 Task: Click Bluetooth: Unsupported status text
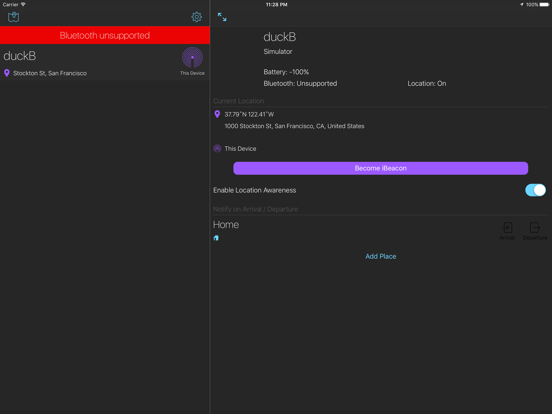click(x=300, y=83)
